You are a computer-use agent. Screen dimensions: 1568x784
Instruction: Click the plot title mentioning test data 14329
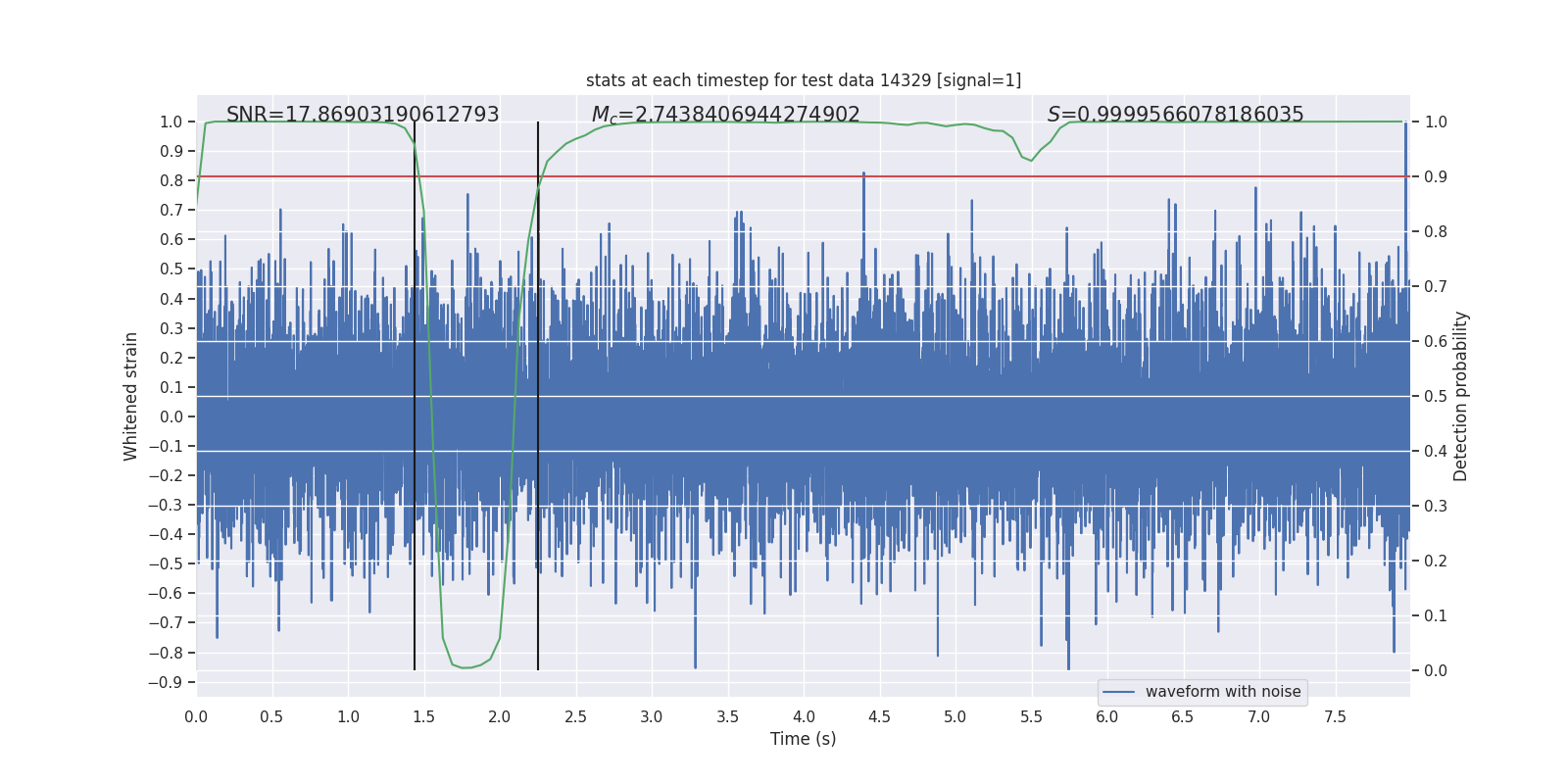click(804, 80)
